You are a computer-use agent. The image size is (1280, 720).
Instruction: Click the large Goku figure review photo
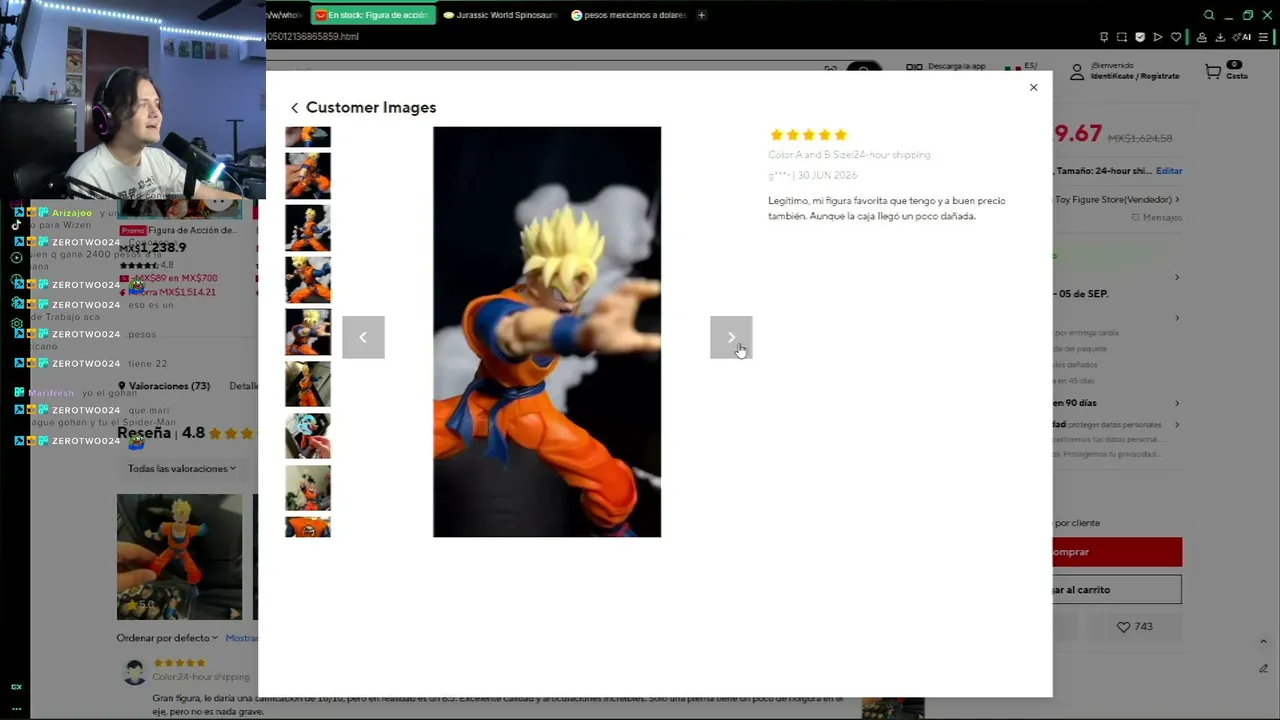pos(547,331)
